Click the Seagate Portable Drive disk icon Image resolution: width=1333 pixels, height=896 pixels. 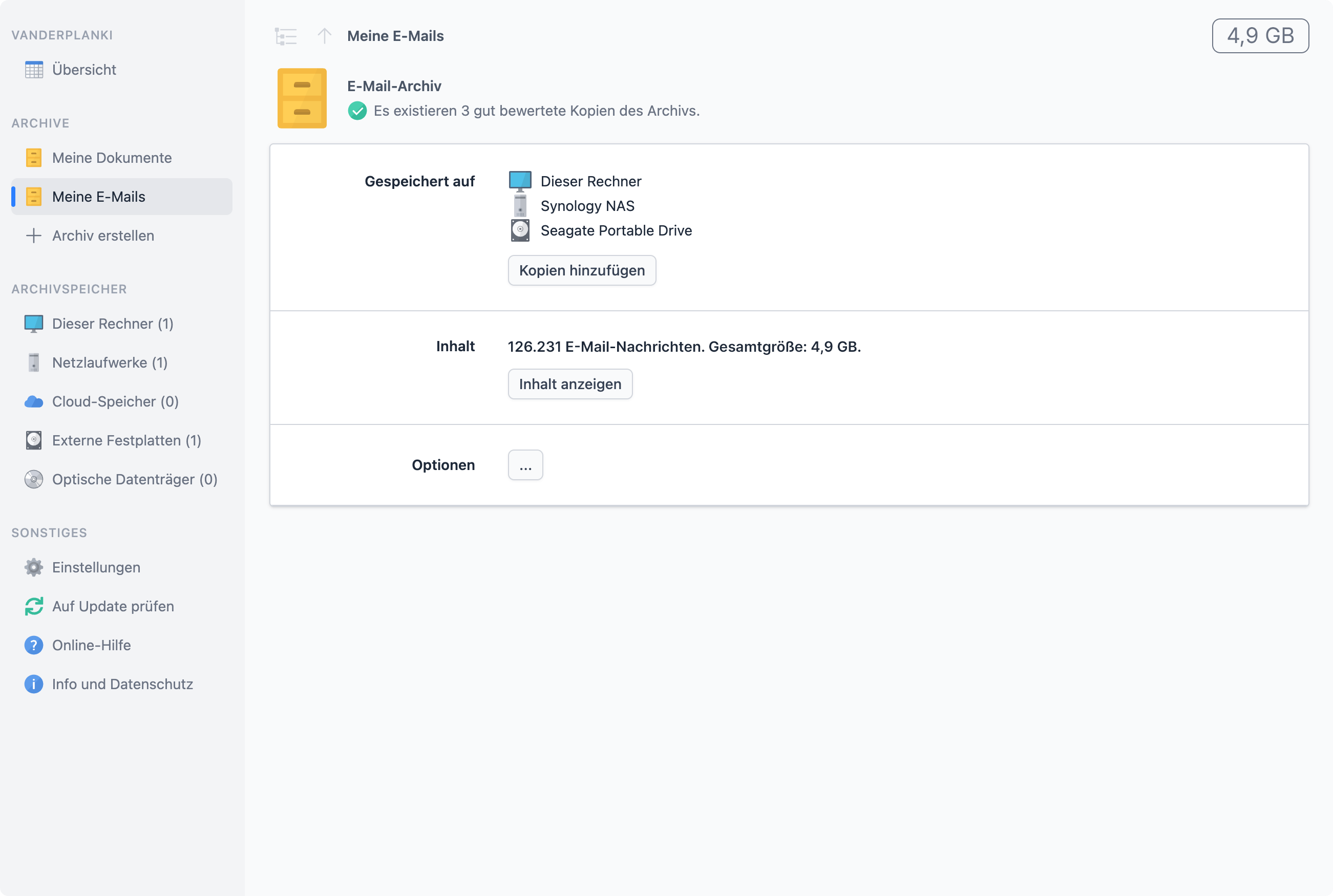(520, 230)
